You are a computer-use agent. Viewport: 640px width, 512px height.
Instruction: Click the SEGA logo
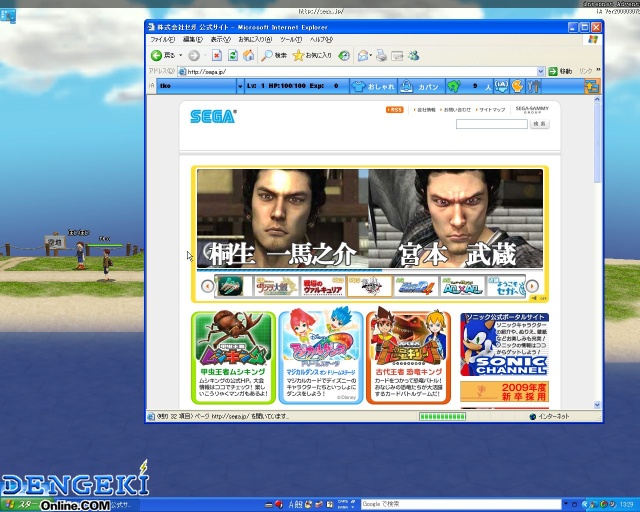[213, 116]
